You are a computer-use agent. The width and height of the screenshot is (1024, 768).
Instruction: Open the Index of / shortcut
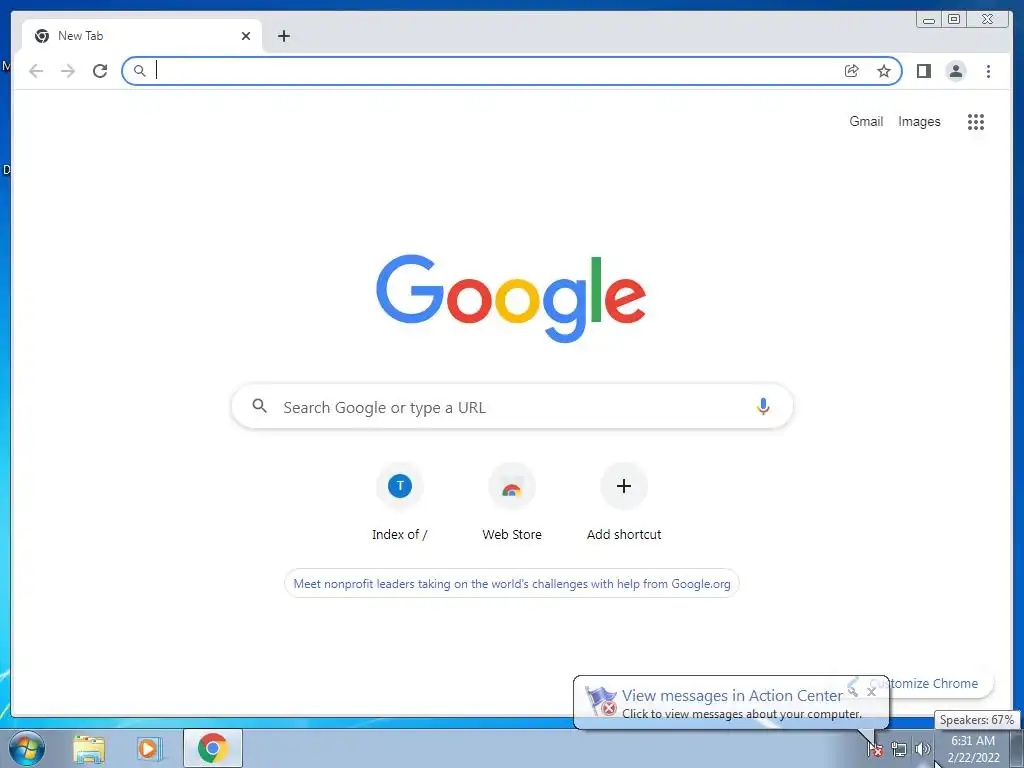point(400,503)
